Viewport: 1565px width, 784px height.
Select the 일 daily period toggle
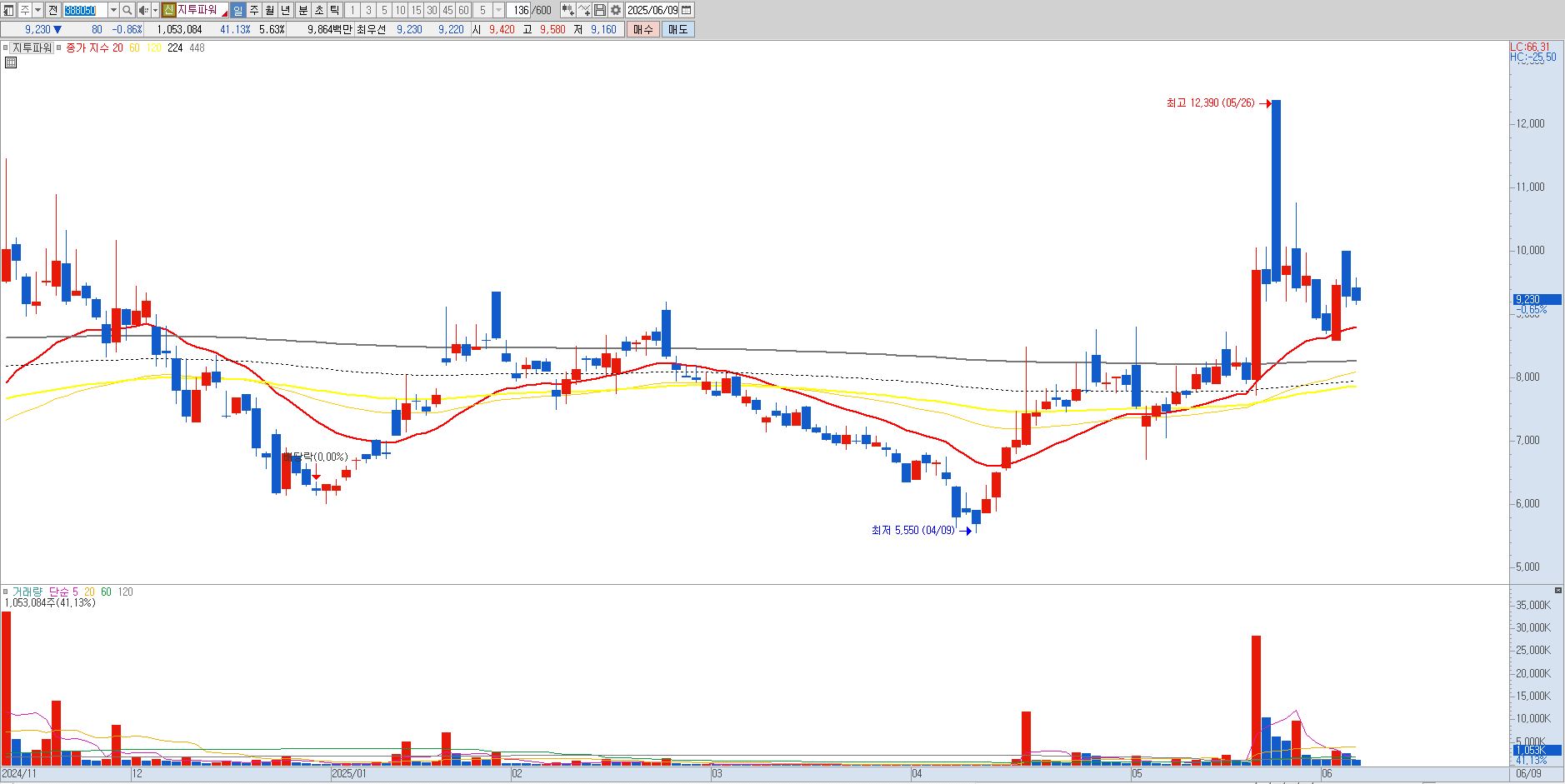point(238,10)
